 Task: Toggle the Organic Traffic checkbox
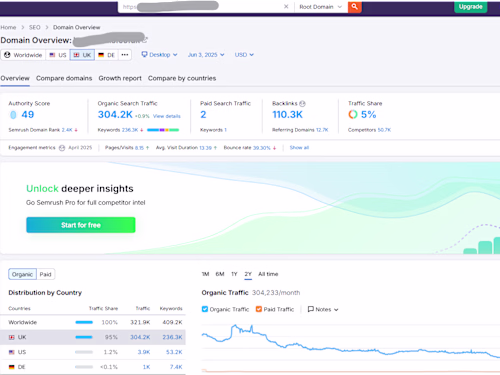(205, 309)
